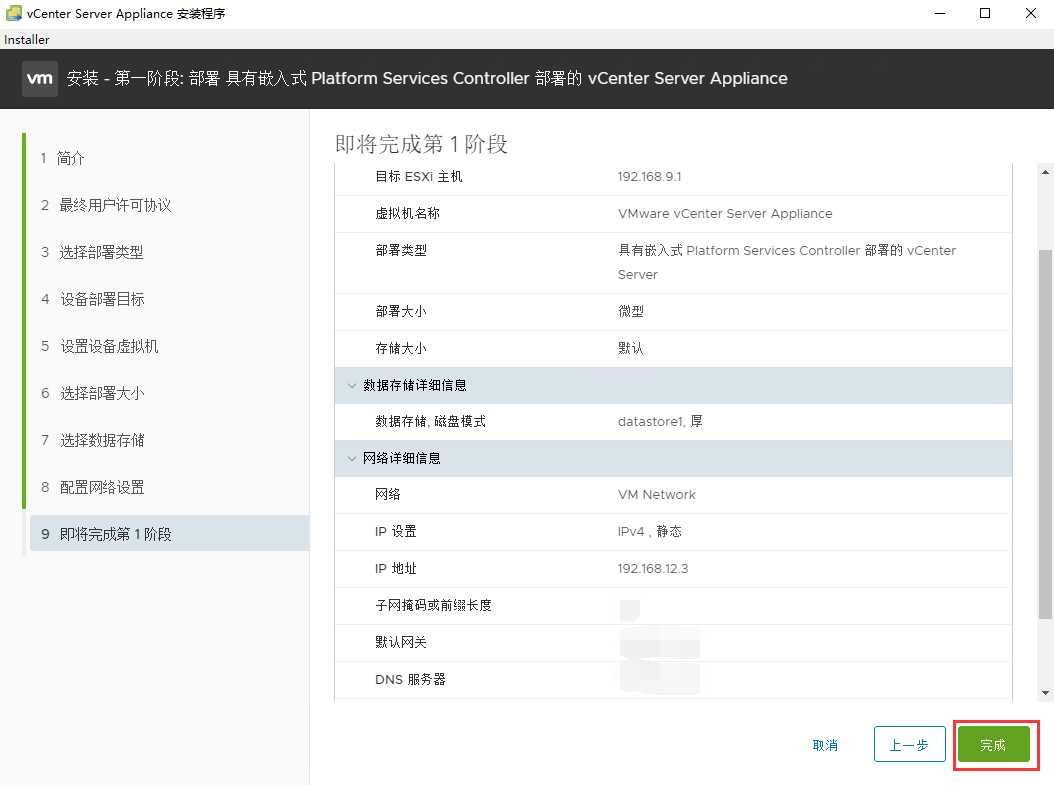Go to step 3 选择部署类型
This screenshot has height=785, width=1054.
[103, 252]
